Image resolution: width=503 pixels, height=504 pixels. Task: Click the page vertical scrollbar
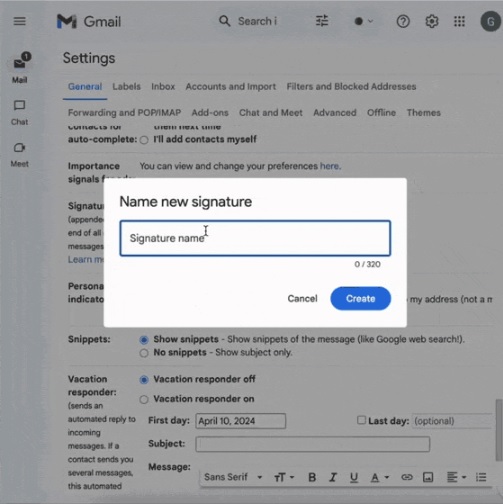[499, 430]
